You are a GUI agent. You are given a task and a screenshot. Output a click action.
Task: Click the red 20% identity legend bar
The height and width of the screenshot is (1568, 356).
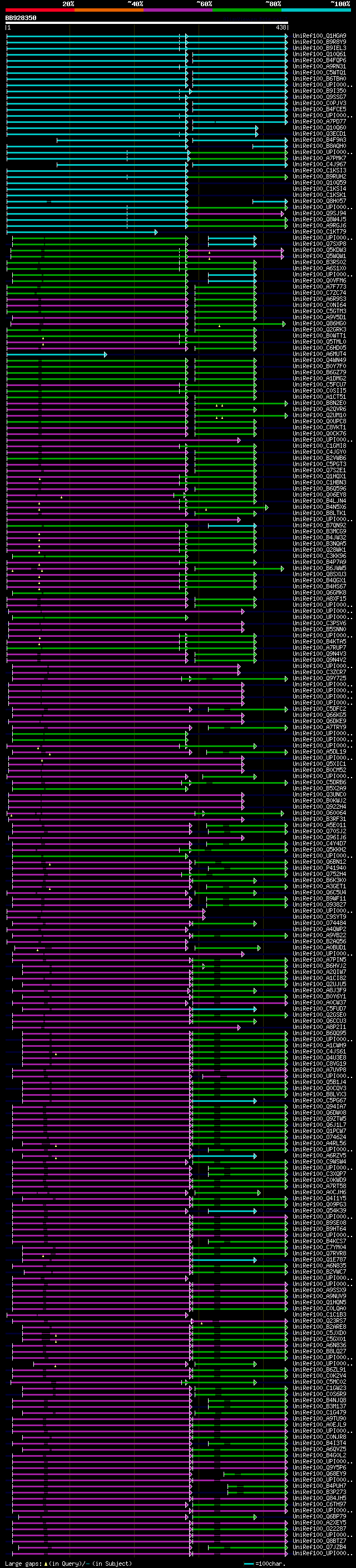[x=39, y=10]
